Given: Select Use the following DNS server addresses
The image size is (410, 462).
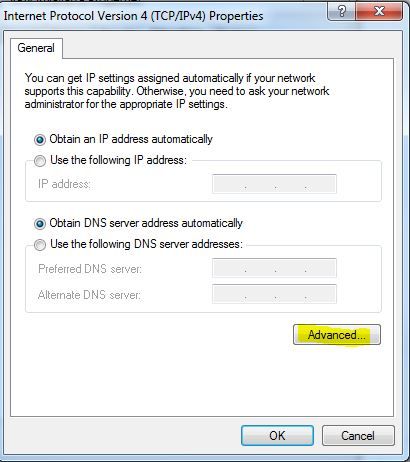Looking at the screenshot, I should tap(40, 245).
